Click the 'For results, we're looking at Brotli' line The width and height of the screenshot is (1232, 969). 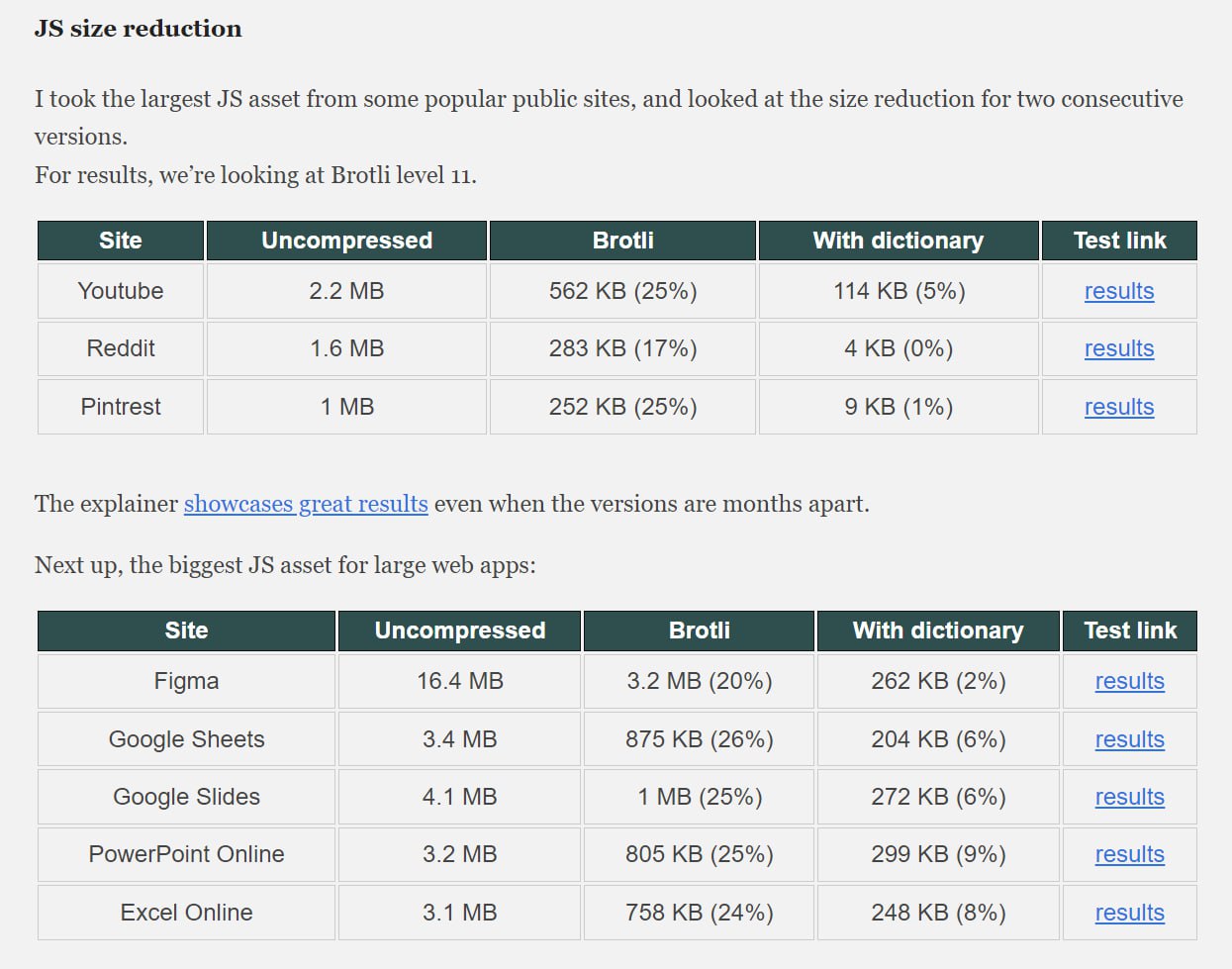255,175
